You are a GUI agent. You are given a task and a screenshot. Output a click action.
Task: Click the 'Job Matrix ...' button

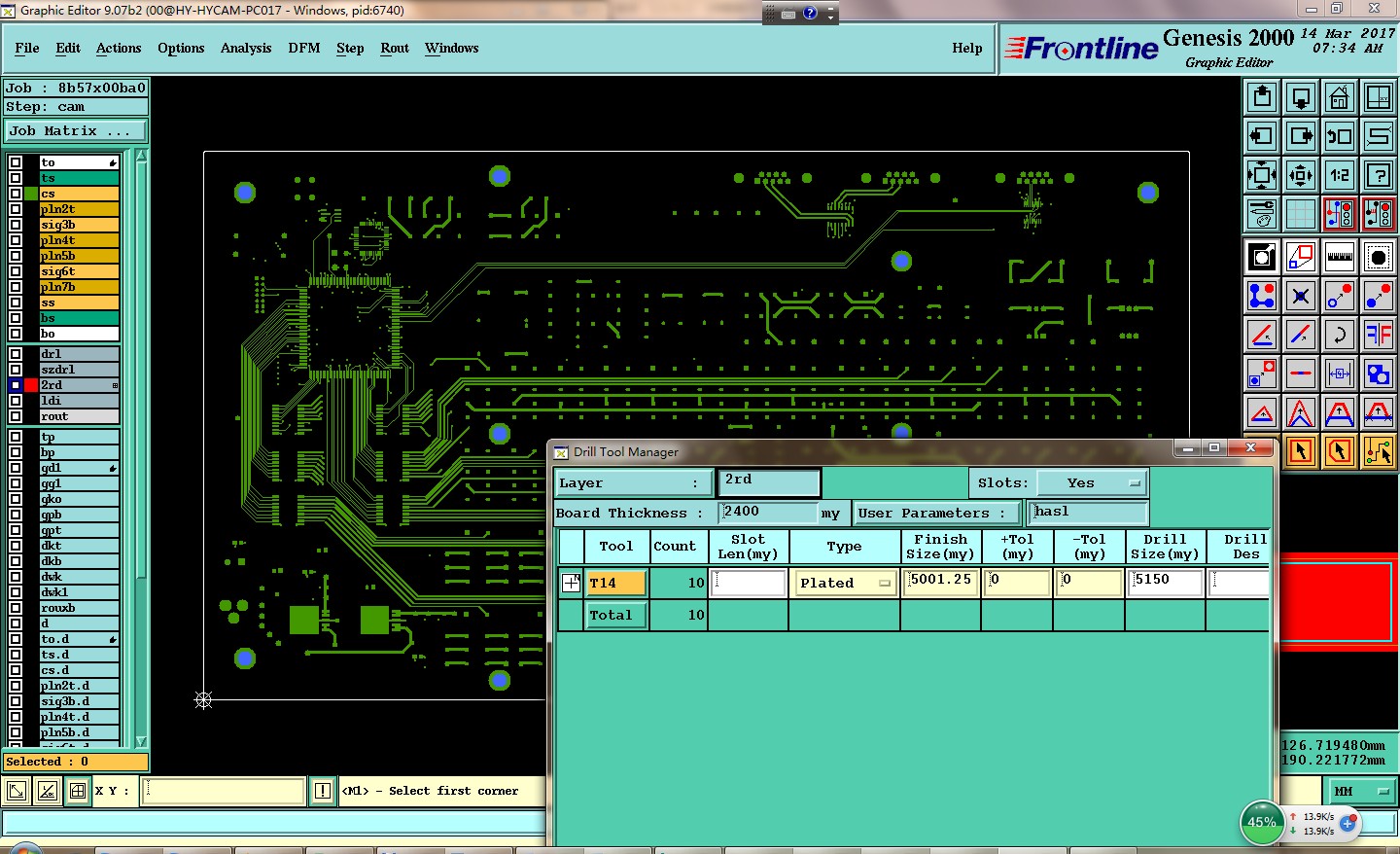coord(76,130)
